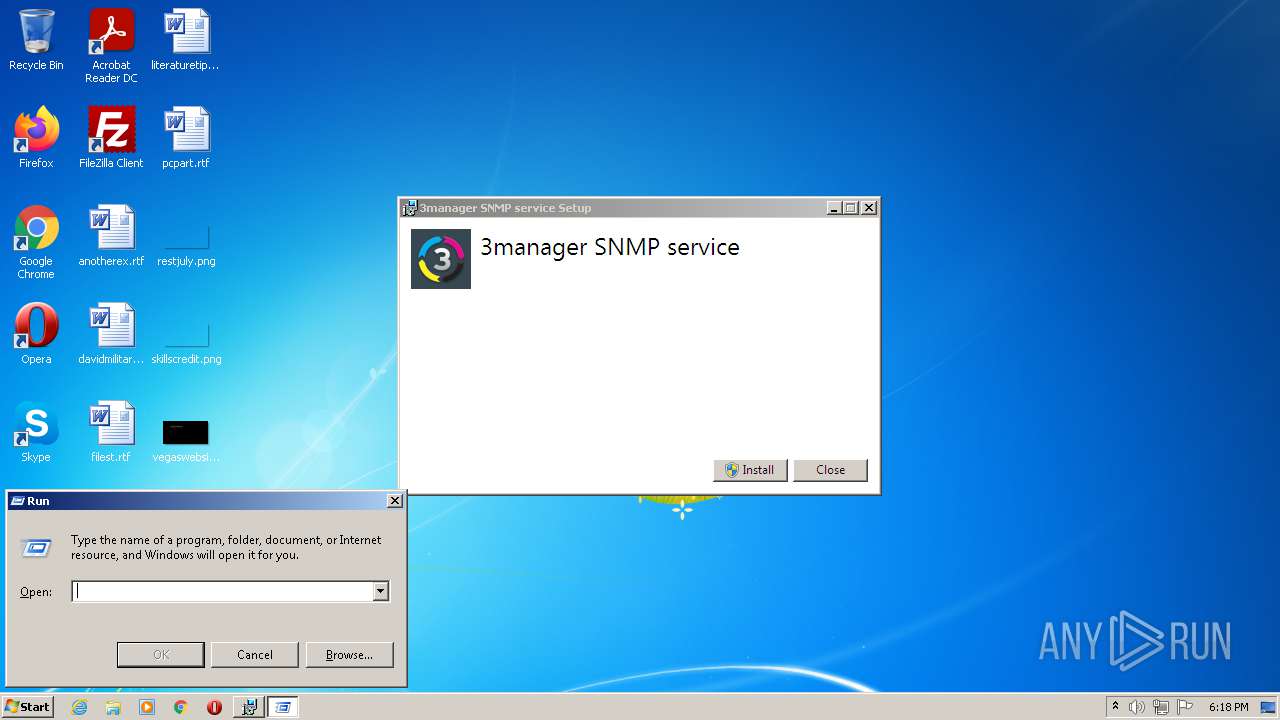Select pcpart.rtf file icon
1280x720 pixels.
186,138
